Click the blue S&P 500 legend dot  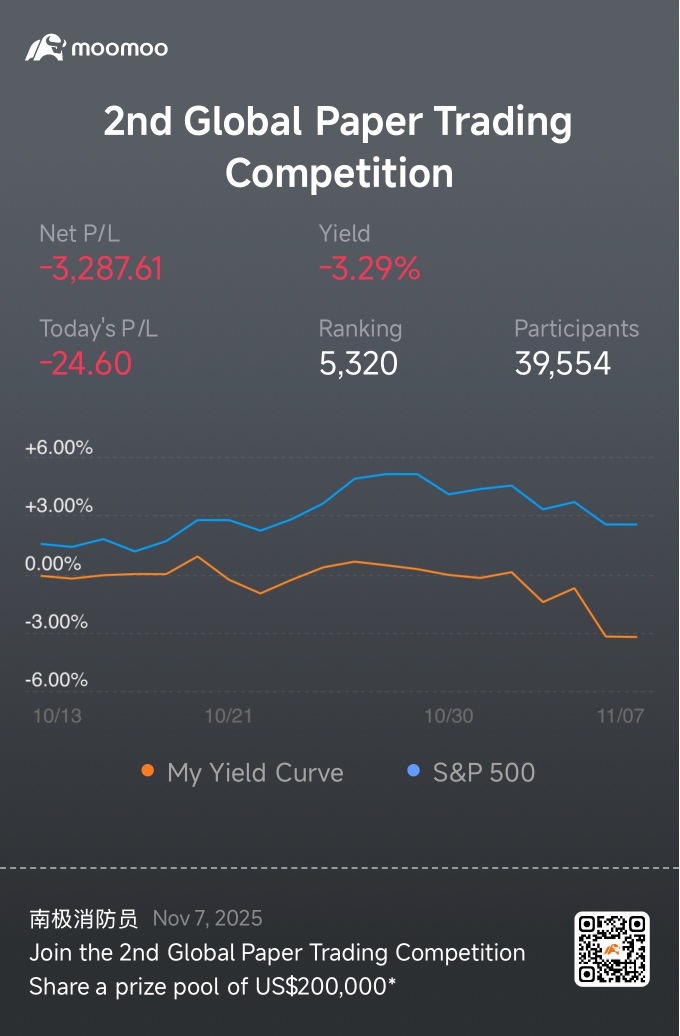(414, 771)
